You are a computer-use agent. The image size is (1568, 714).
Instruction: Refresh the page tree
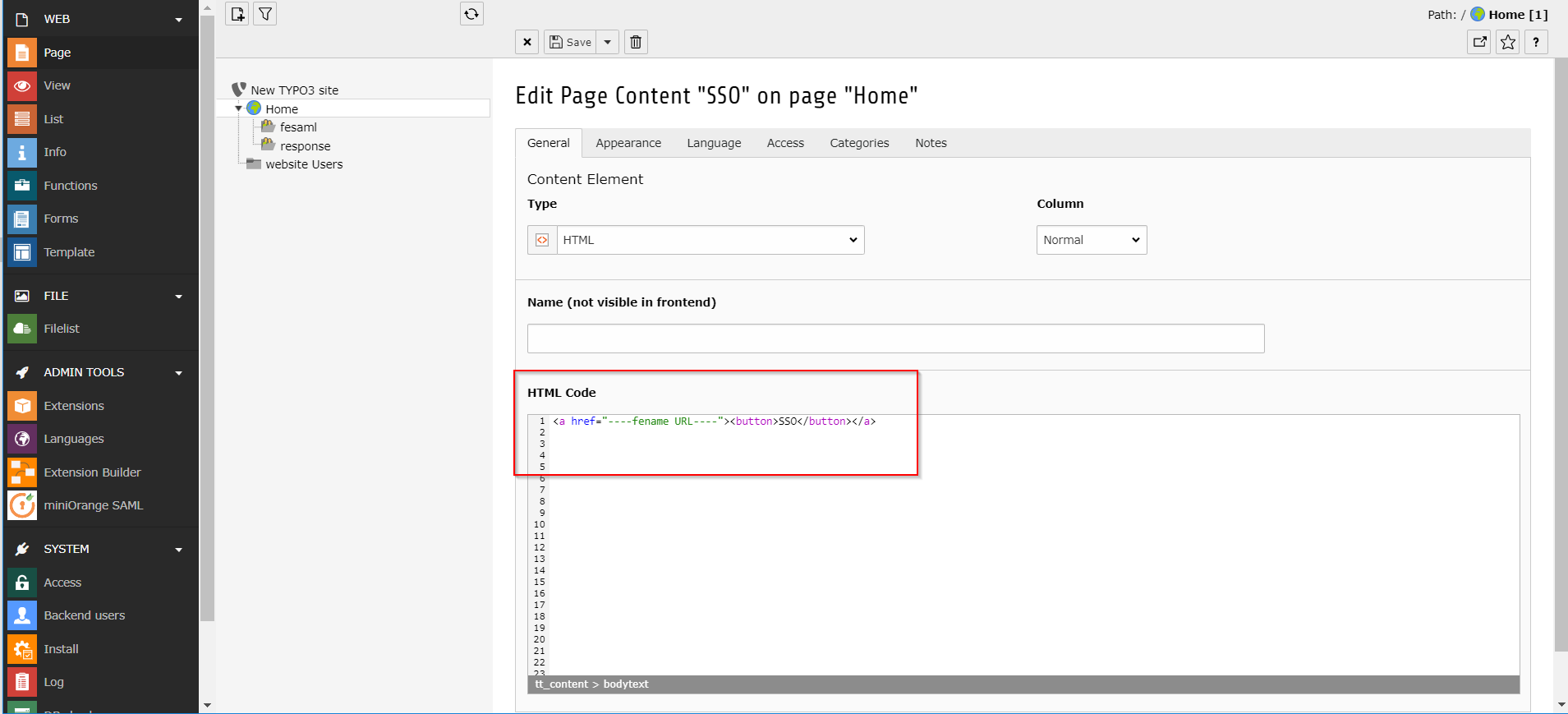[471, 14]
